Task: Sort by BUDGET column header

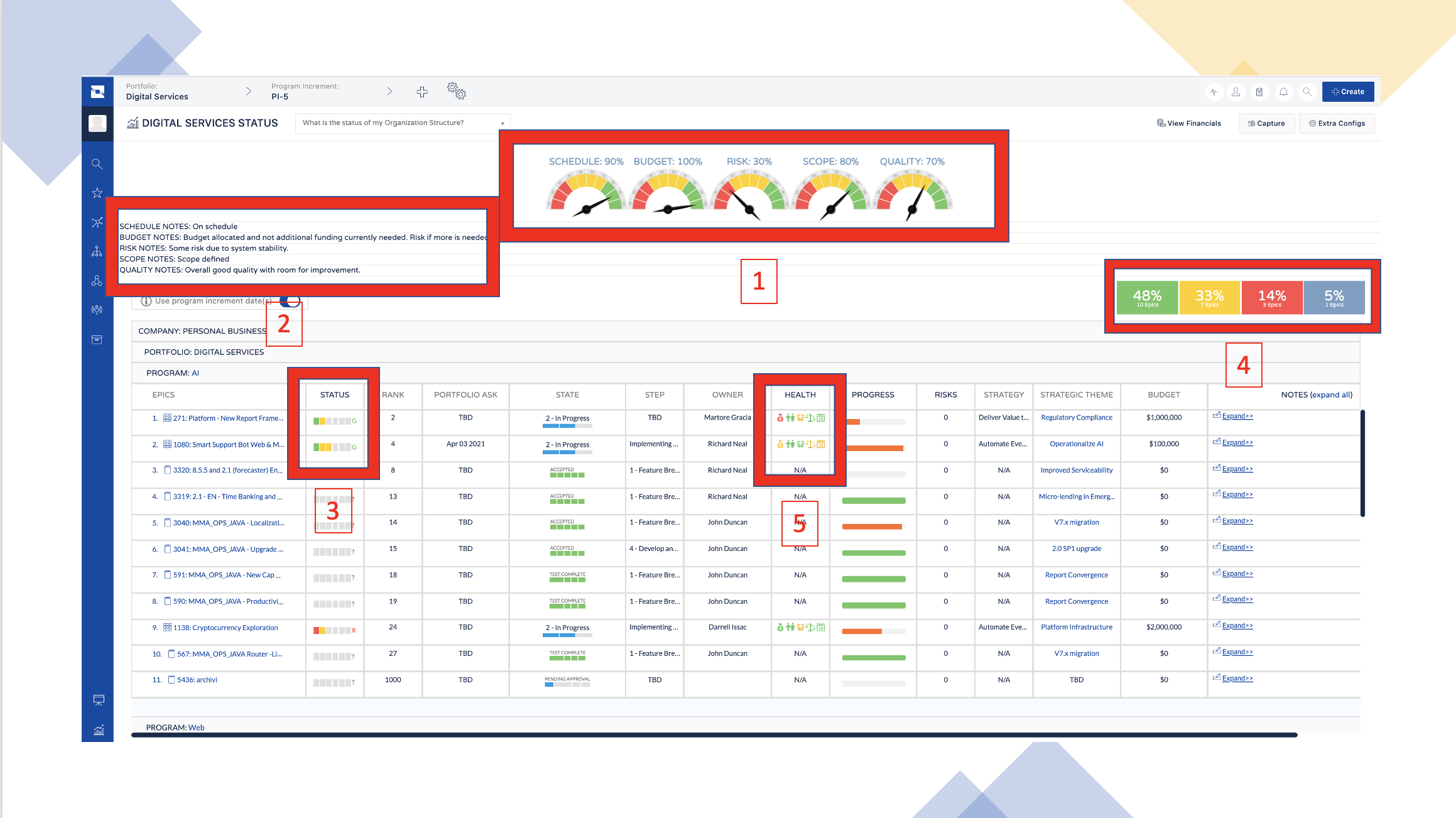Action: [x=1164, y=395]
